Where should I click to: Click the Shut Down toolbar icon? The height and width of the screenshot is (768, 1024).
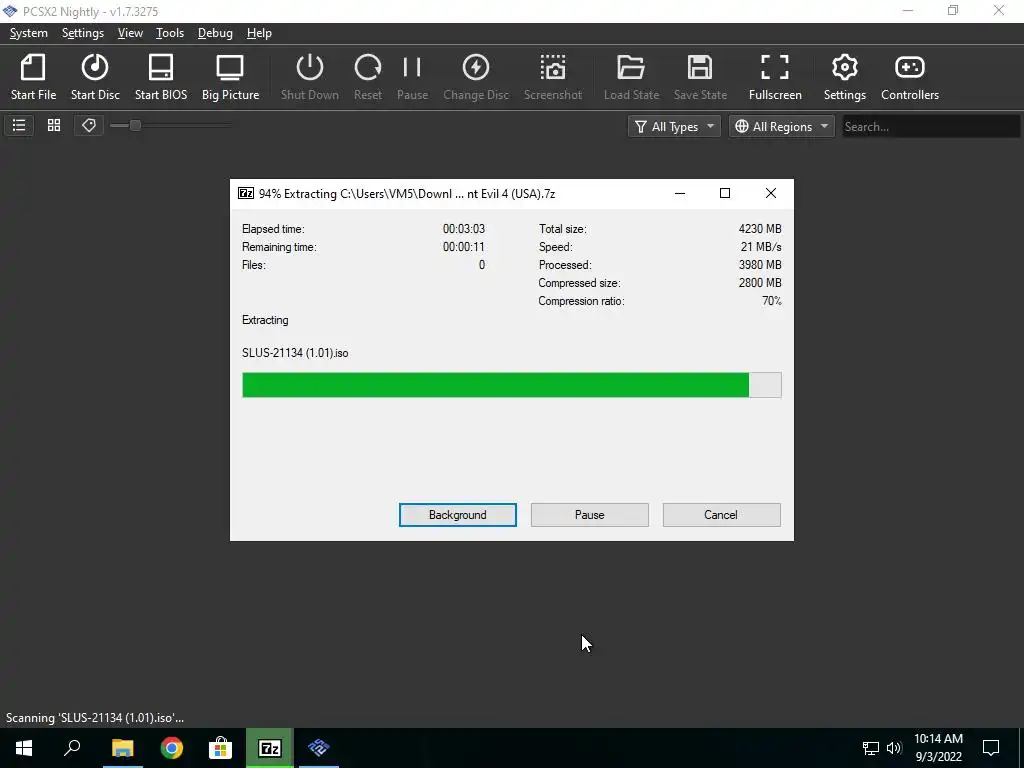310,77
